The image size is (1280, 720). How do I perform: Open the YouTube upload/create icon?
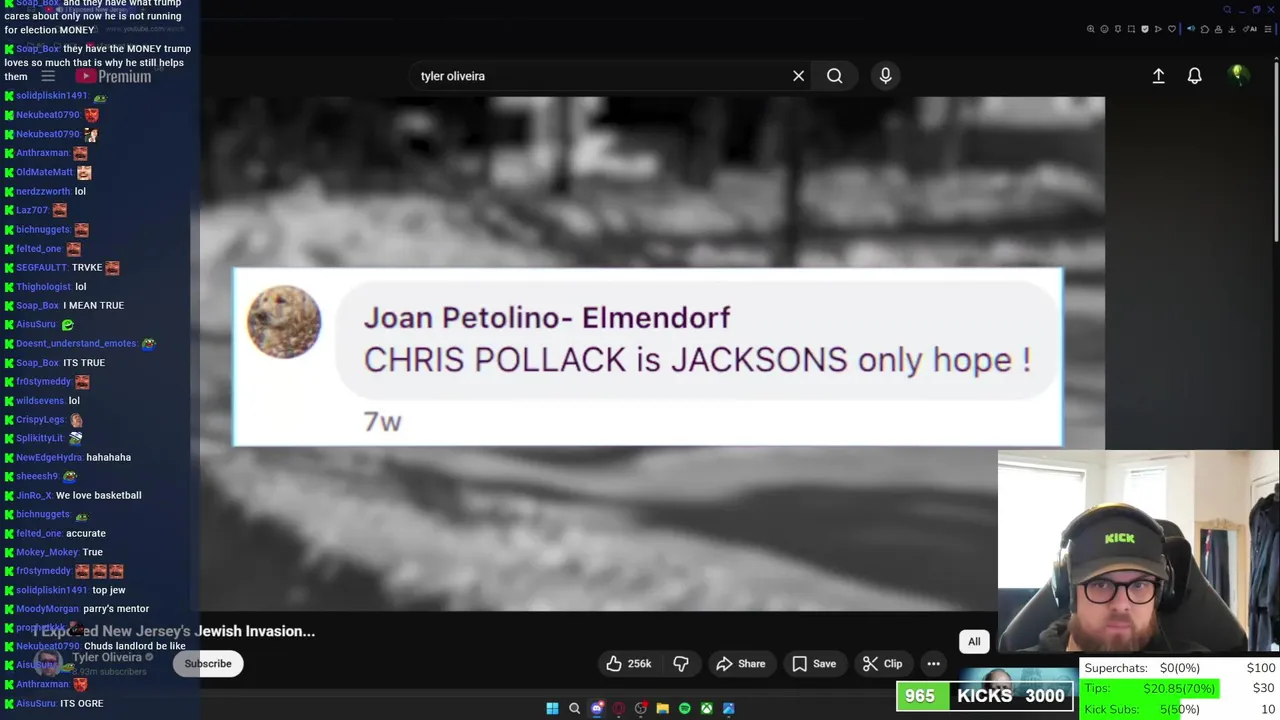1158,76
